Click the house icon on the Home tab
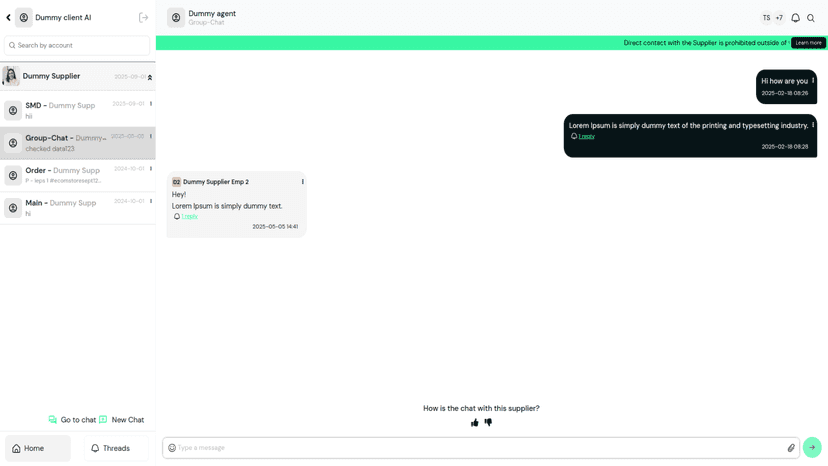Image resolution: width=828 pixels, height=466 pixels. pyautogui.click(x=16, y=448)
